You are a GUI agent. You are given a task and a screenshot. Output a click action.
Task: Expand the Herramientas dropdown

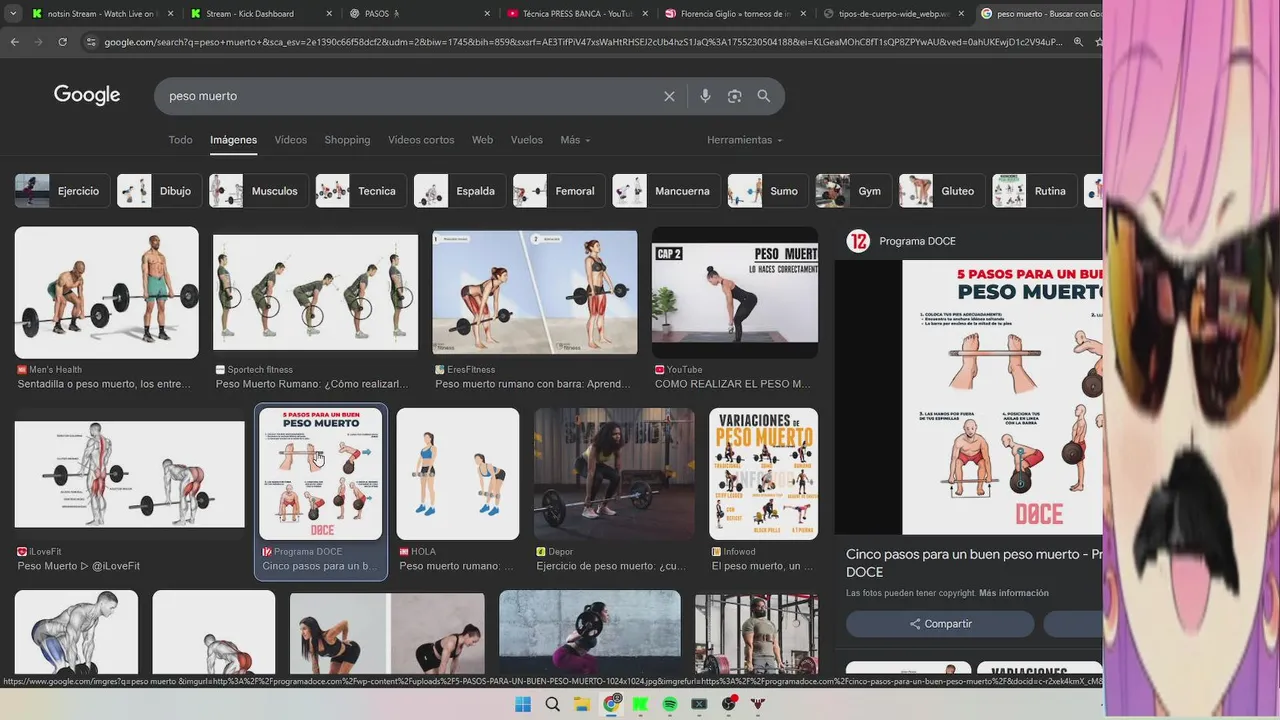(744, 140)
